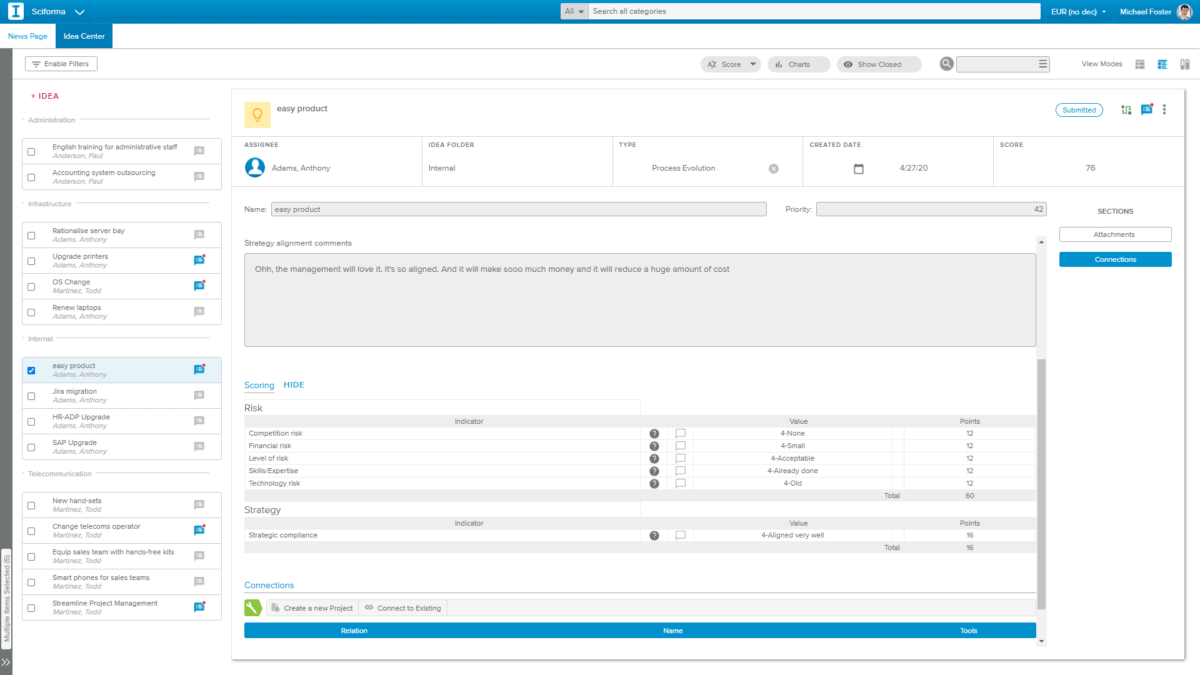Show help for Competition risk indicator

654,433
